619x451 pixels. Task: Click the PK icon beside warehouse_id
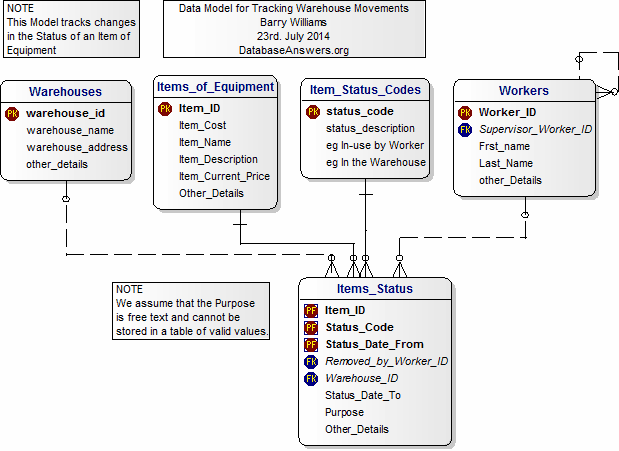(x=12, y=114)
